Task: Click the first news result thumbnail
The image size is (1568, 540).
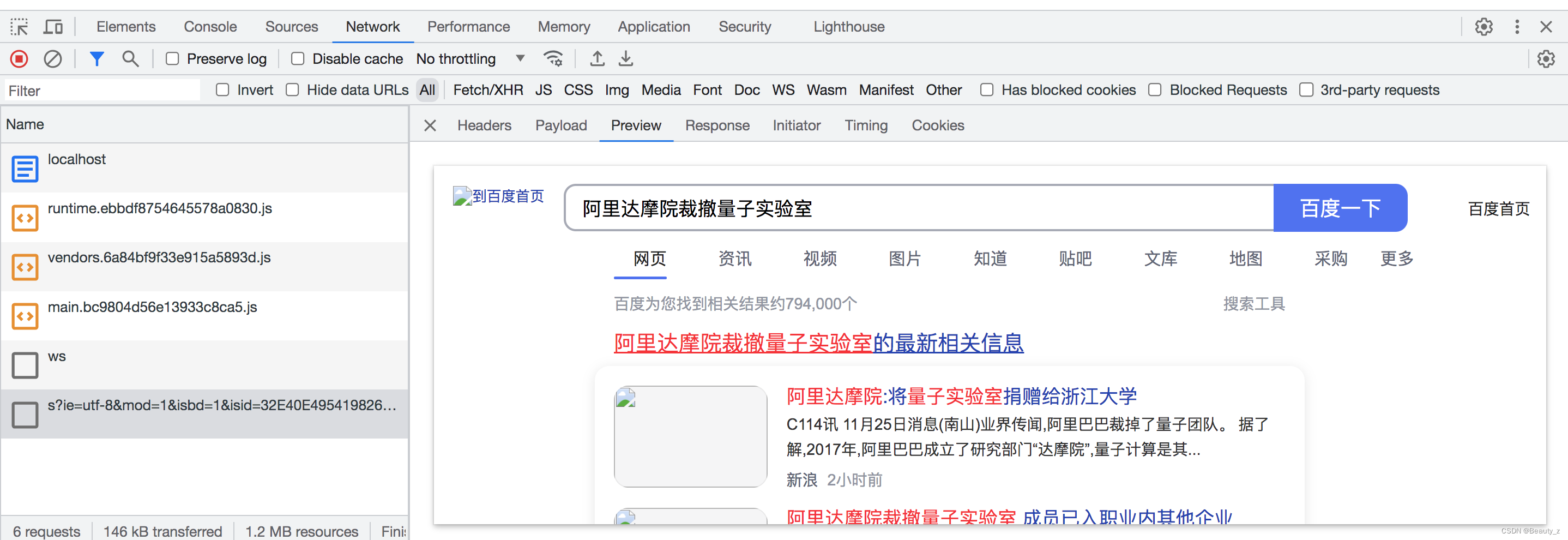Action: 690,436
